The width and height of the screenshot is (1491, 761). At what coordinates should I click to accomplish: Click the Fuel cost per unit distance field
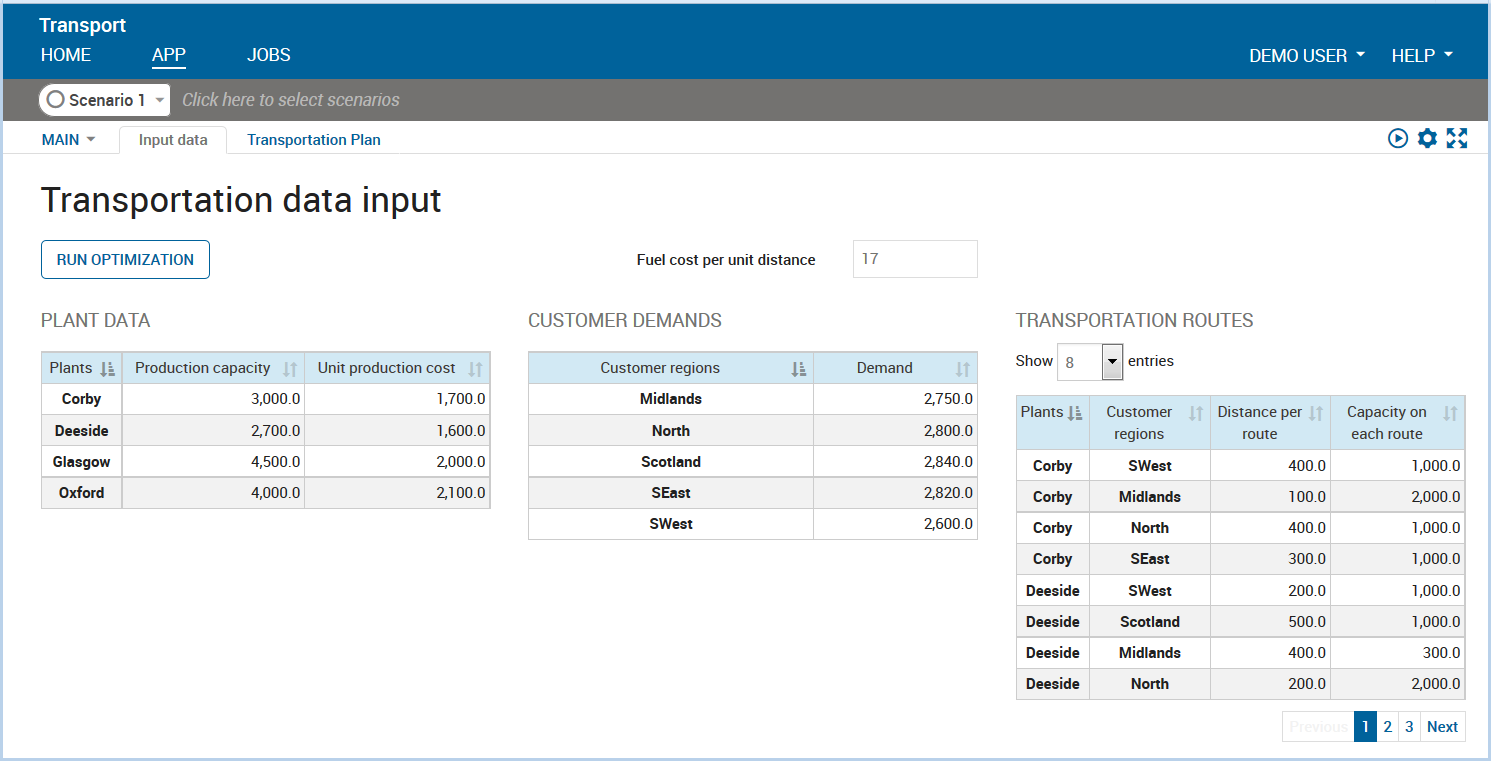tap(914, 258)
